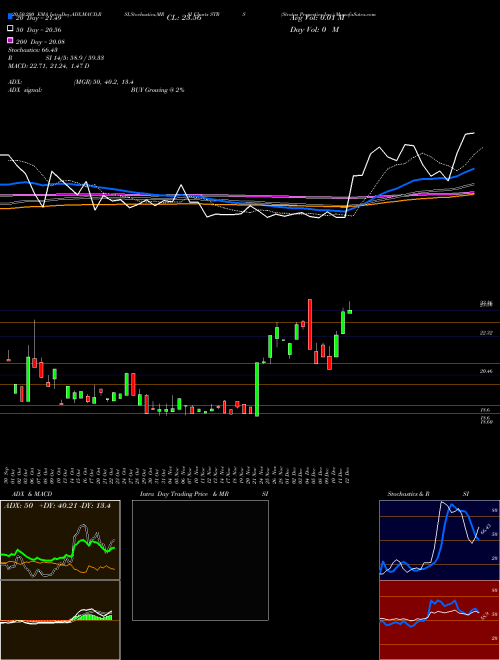The width and height of the screenshot is (500, 660).
Task: Click the ADX '(MGR) 50, 40.2, 13.4' values
Action: point(104,82)
